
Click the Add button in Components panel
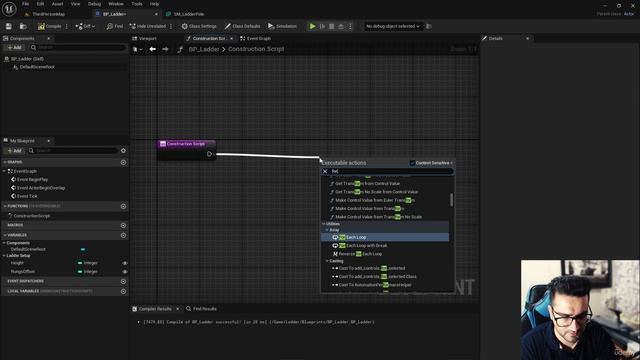click(x=15, y=47)
